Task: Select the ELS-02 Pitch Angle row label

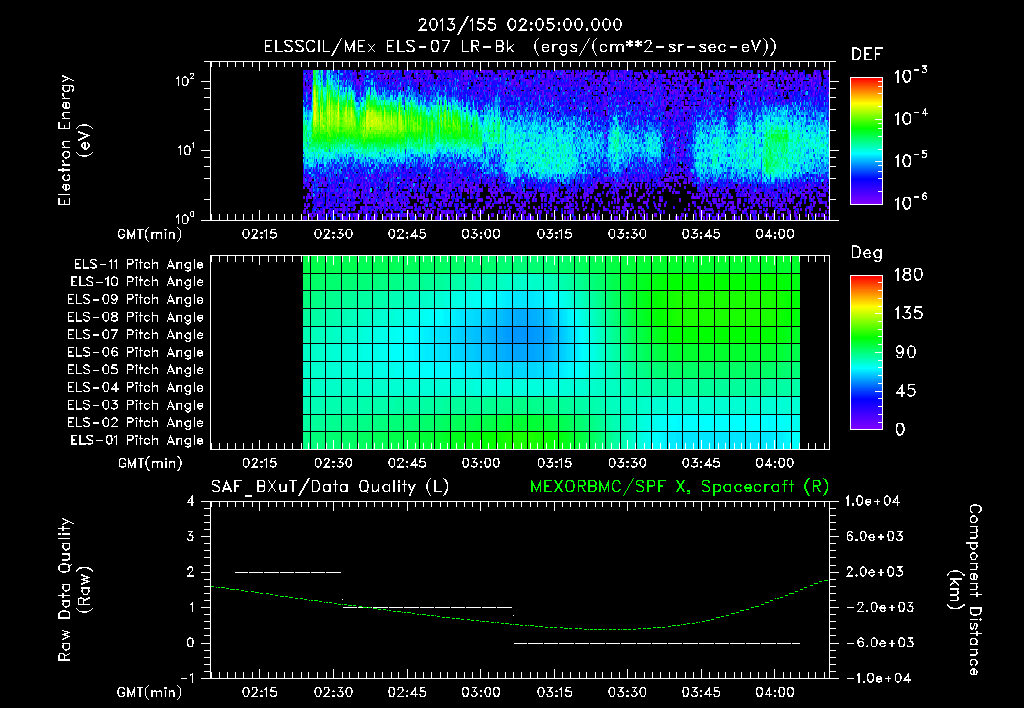Action: [x=135, y=423]
